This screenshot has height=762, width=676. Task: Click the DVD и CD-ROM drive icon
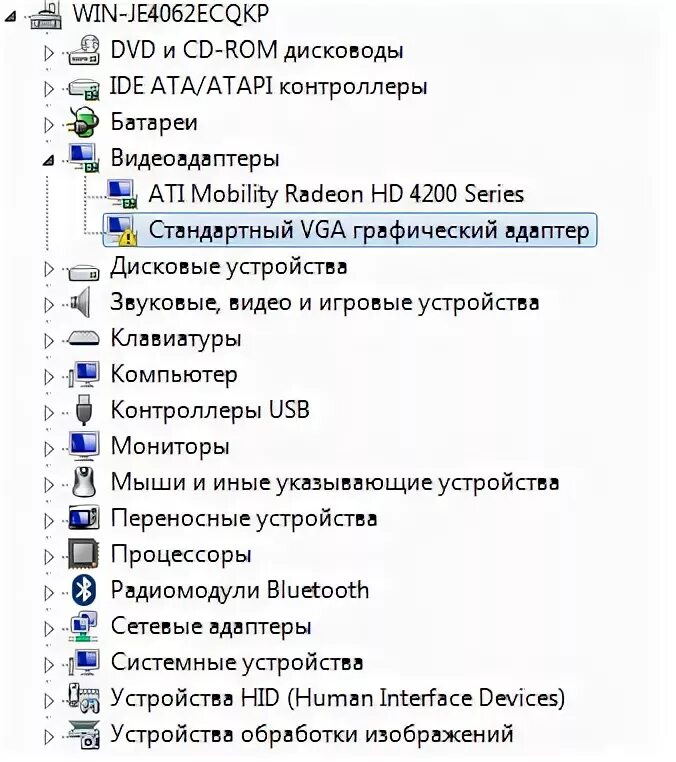point(84,51)
